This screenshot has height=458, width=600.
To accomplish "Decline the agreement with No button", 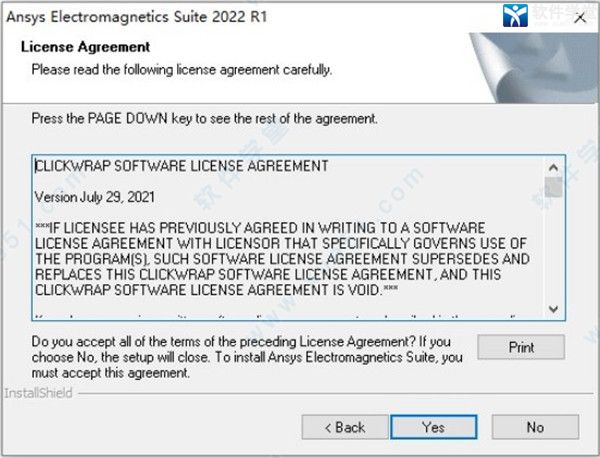I will click(x=535, y=427).
